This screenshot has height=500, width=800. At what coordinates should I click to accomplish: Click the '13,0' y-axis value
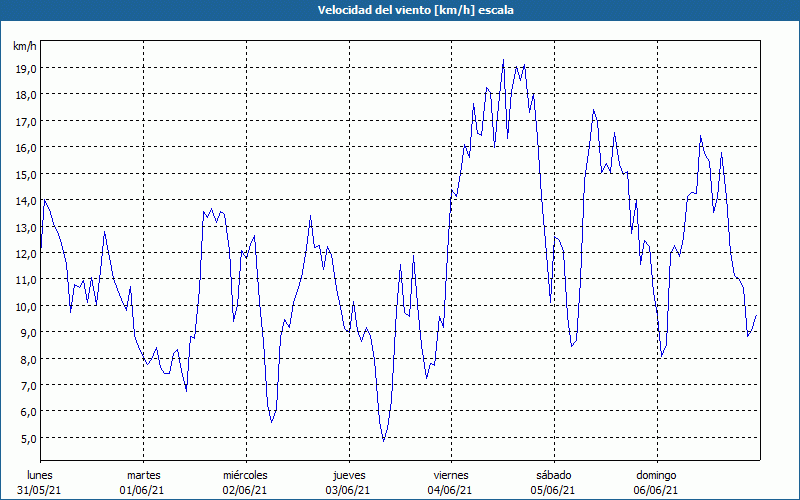pos(26,227)
